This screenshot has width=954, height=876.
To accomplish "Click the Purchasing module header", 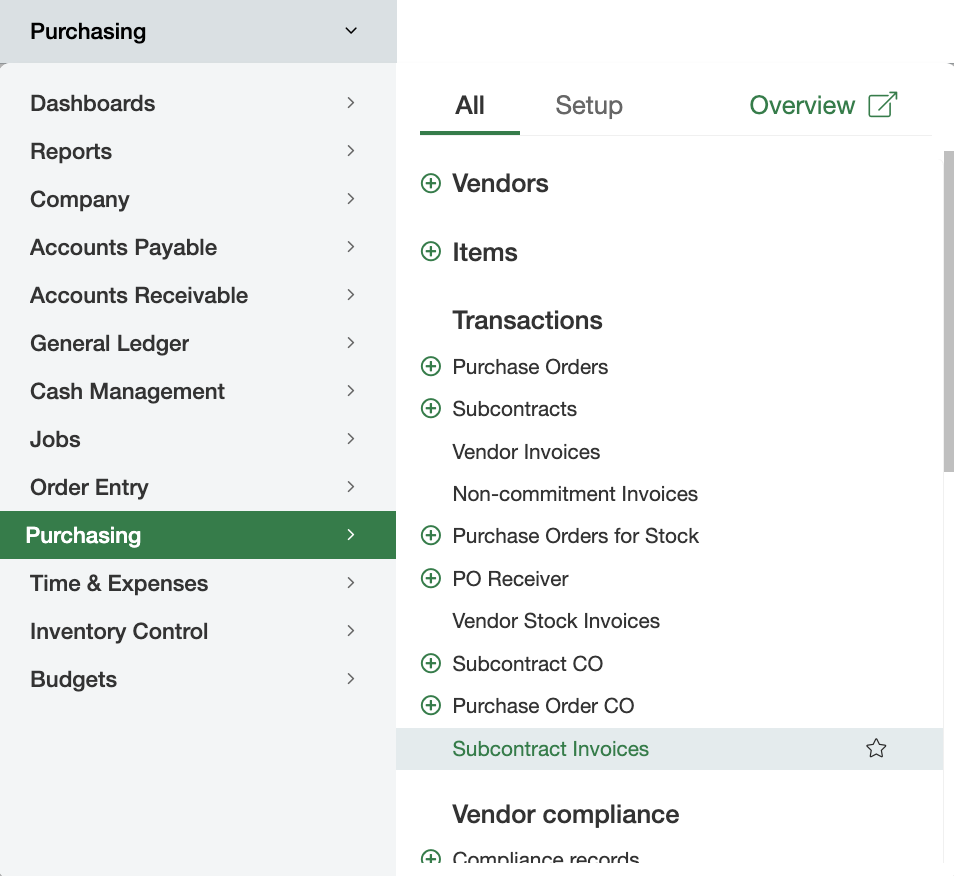I will [x=198, y=31].
